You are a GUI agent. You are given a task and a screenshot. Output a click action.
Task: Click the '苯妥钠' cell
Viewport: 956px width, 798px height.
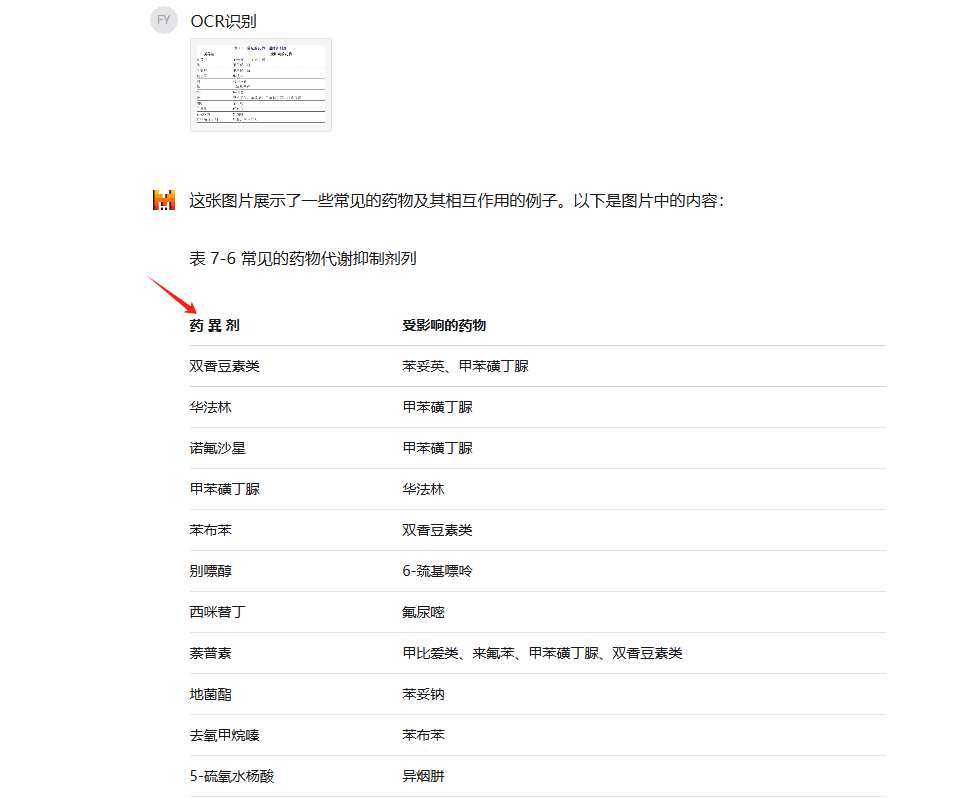(x=423, y=694)
